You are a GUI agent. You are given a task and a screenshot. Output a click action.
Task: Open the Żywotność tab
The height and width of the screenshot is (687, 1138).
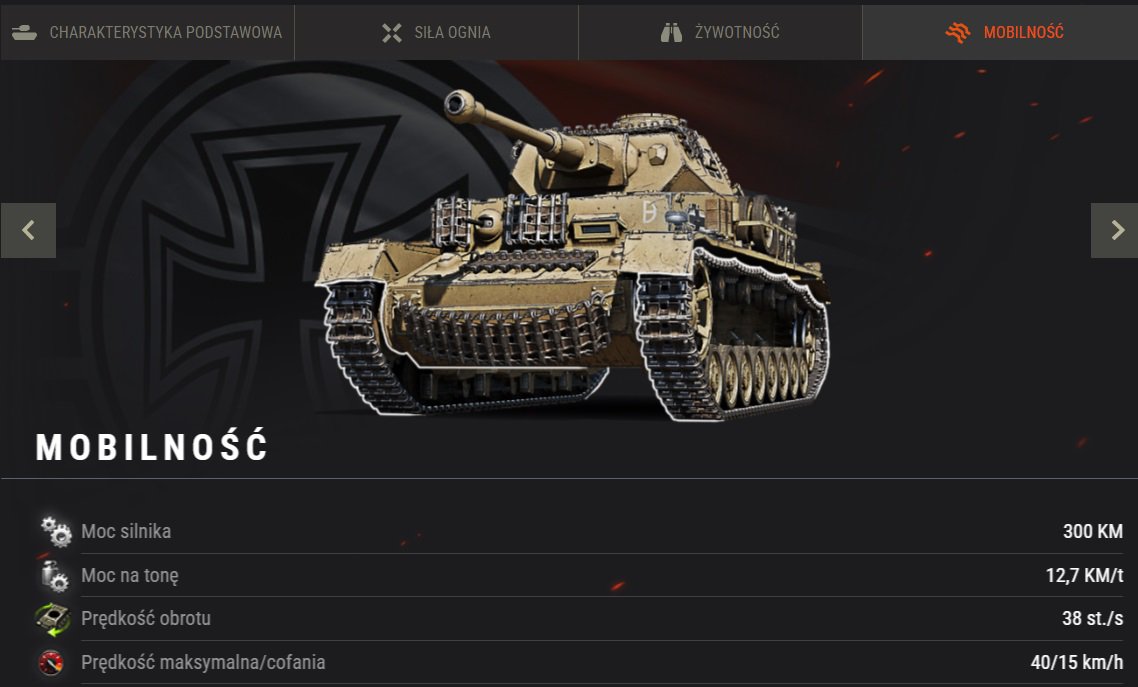pos(720,32)
